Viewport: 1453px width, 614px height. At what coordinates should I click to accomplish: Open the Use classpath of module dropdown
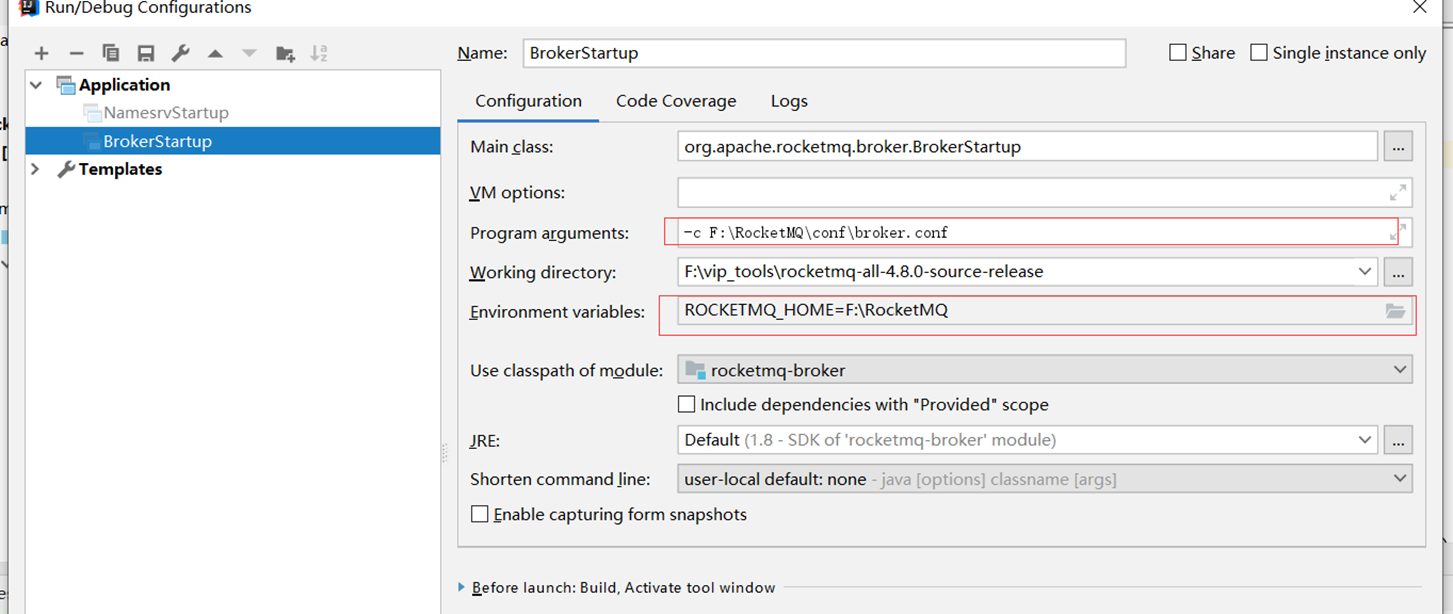point(1045,370)
